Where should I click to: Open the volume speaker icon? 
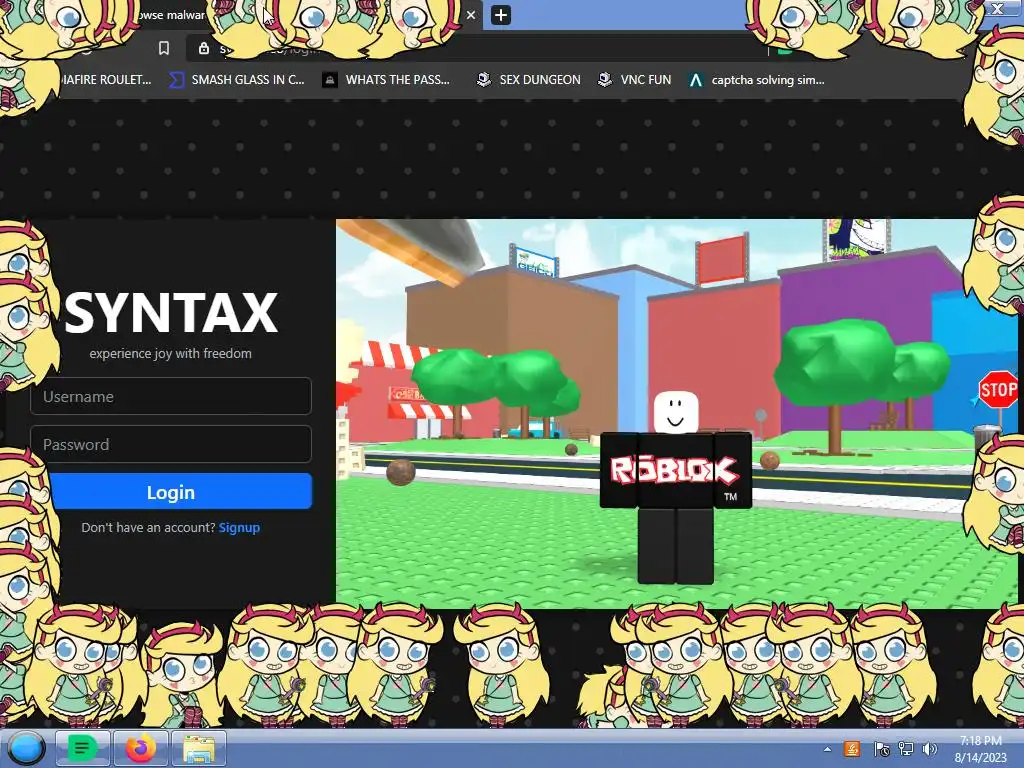[930, 749]
